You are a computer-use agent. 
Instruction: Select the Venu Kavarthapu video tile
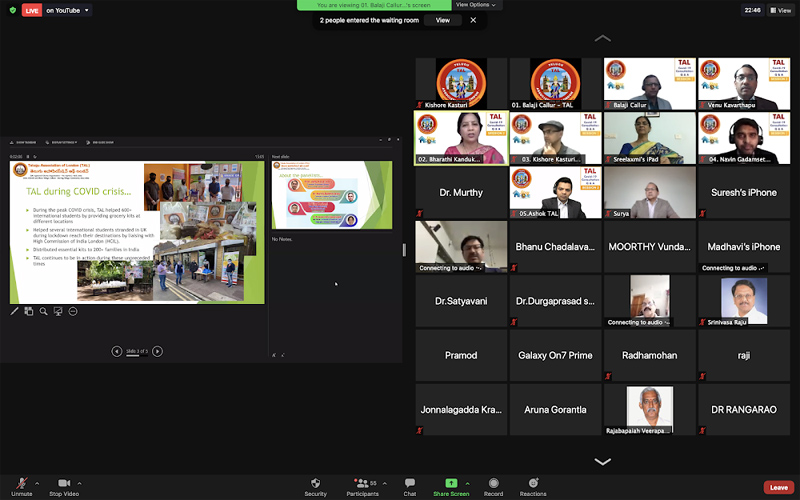(x=744, y=84)
